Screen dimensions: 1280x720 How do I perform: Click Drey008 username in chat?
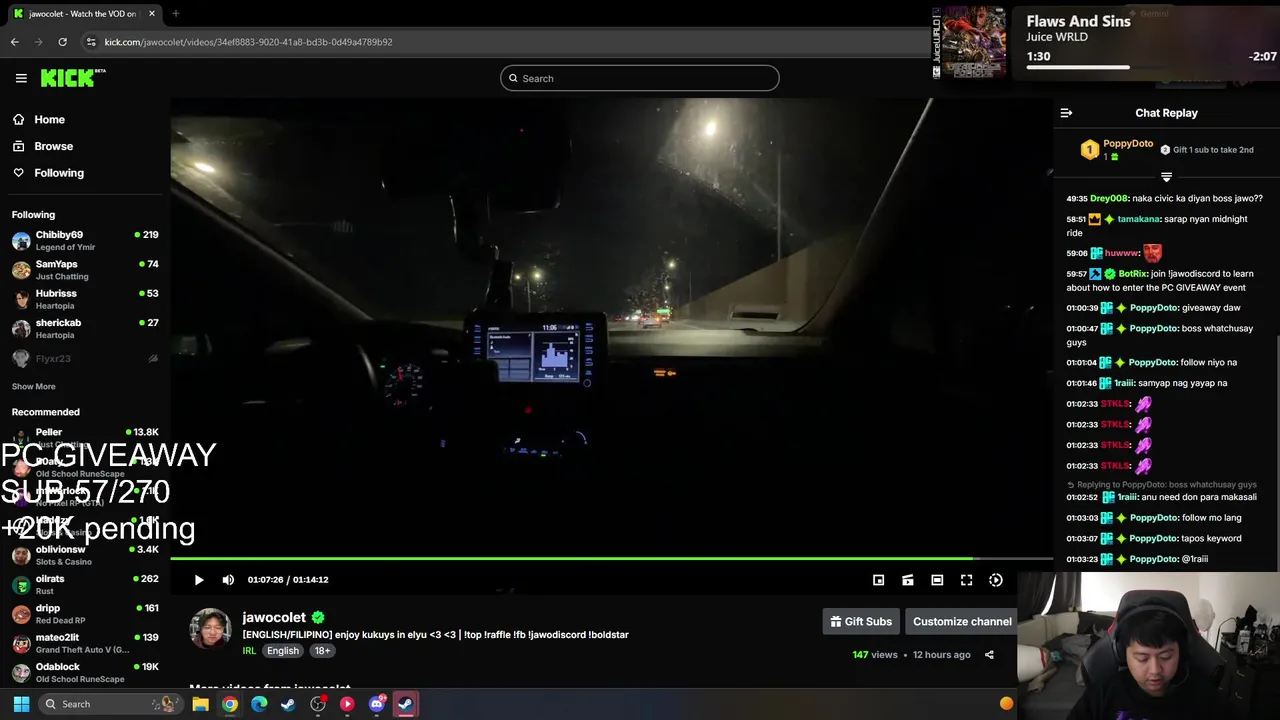click(x=1108, y=198)
